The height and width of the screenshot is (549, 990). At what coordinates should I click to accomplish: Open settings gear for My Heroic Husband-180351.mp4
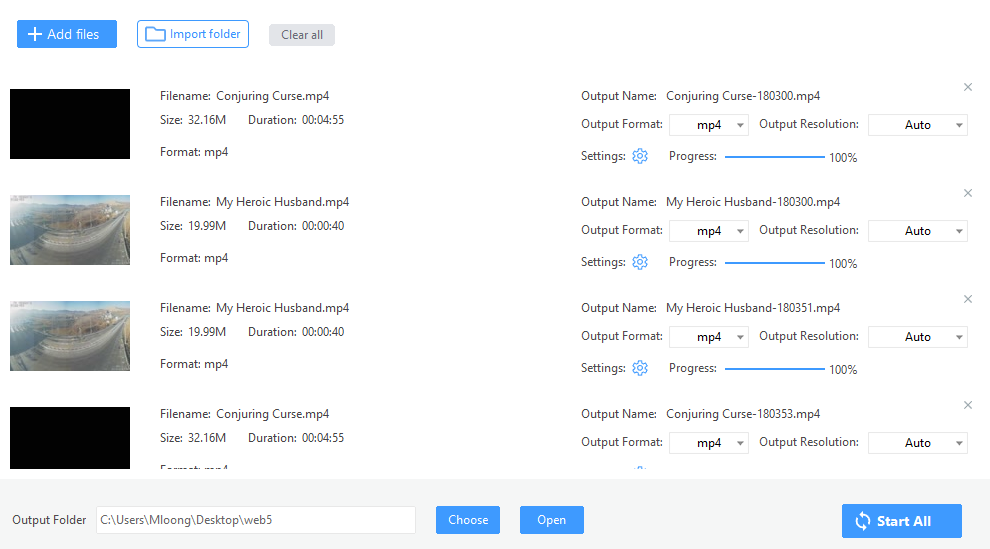pos(640,368)
